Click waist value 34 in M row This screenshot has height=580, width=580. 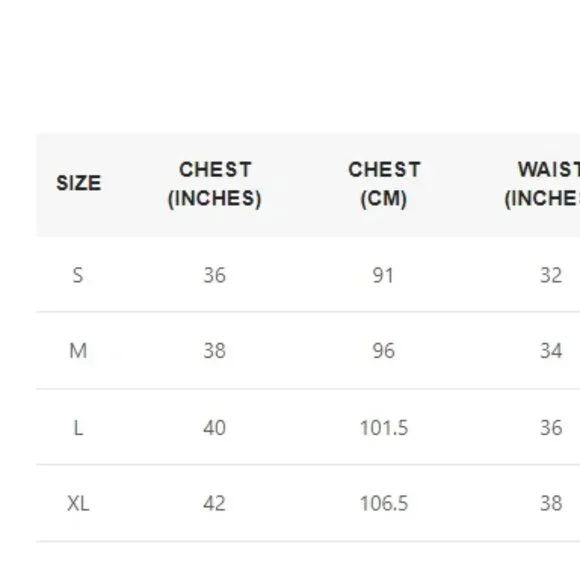click(x=551, y=351)
